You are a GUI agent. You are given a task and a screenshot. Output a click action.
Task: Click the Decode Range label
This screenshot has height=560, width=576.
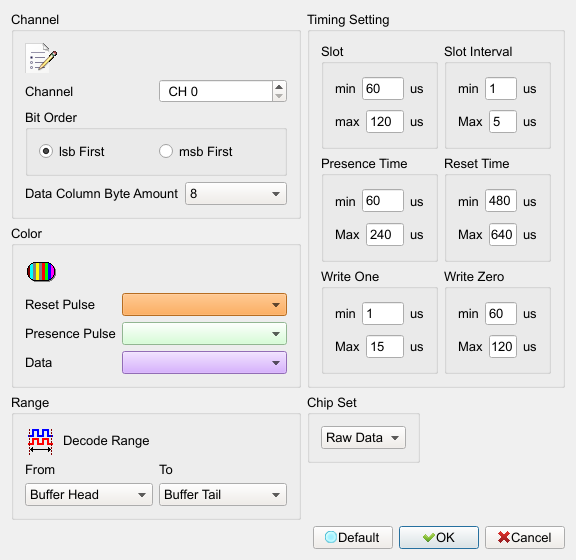106,441
